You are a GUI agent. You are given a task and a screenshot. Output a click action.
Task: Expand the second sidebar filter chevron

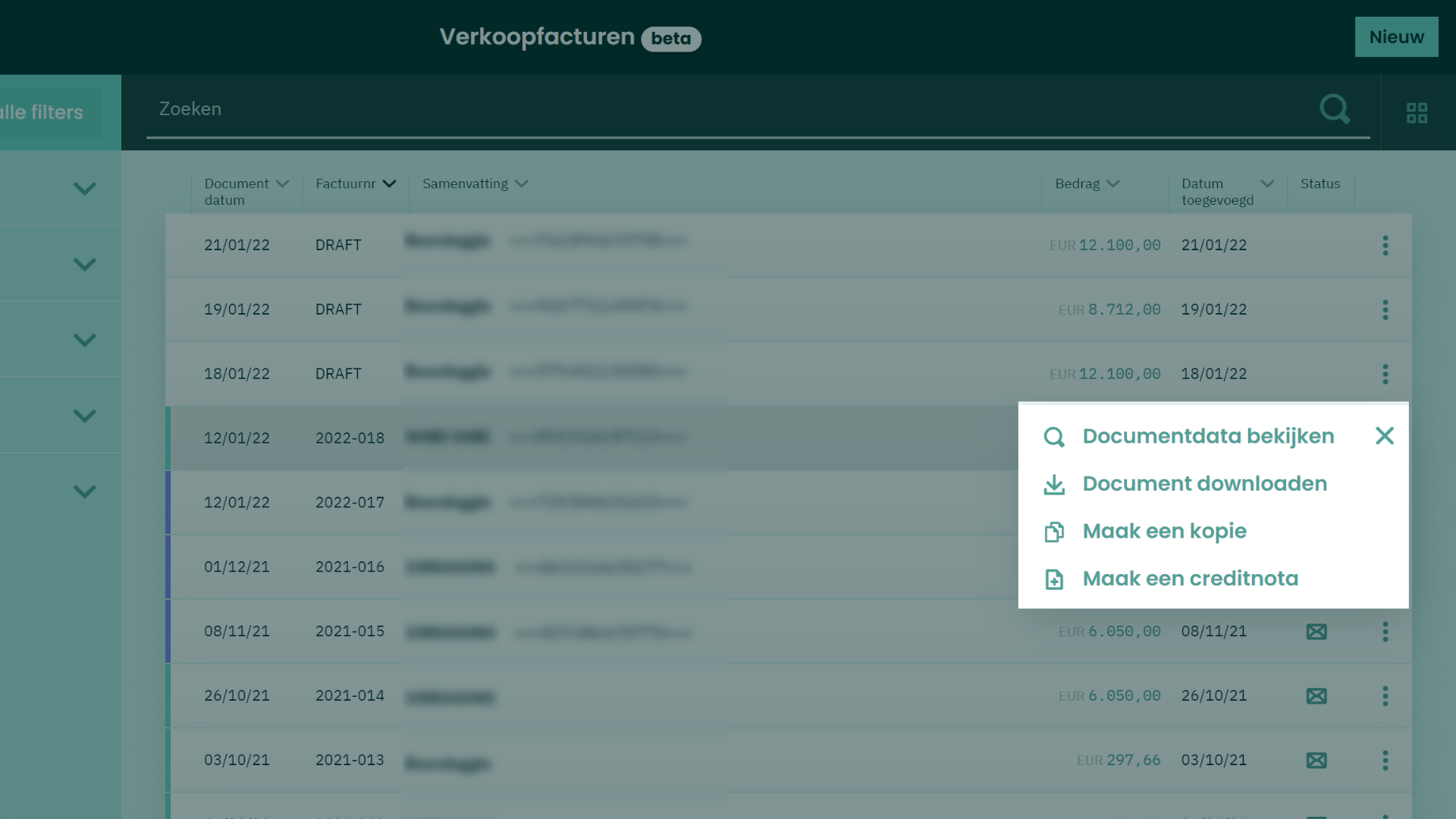click(84, 264)
